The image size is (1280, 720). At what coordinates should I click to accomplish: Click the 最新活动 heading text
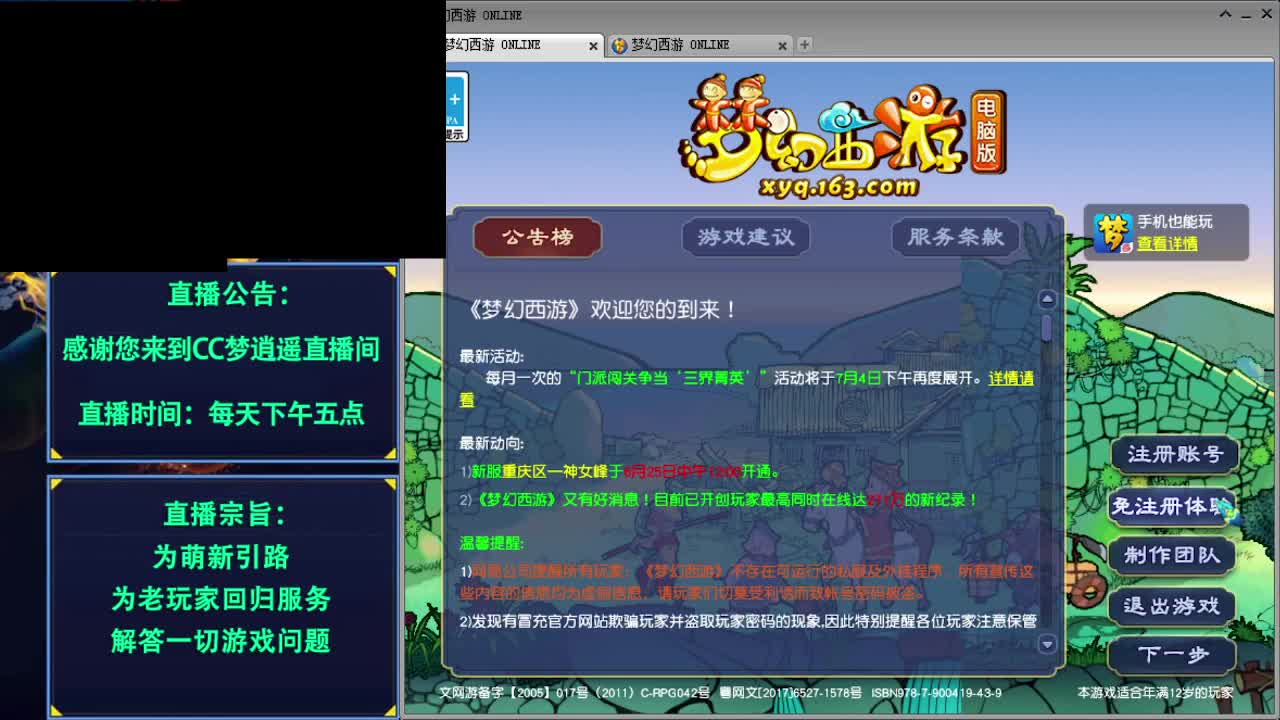492,357
